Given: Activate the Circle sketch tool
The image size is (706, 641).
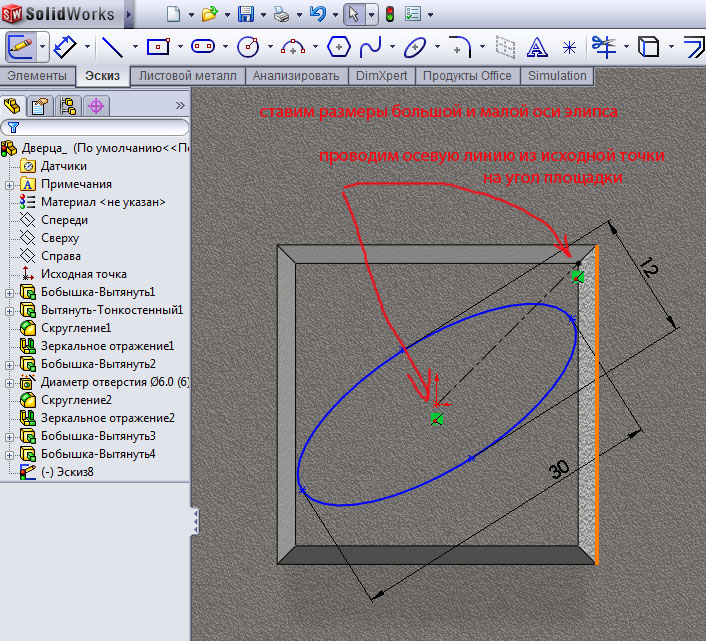Looking at the screenshot, I should pyautogui.click(x=248, y=47).
